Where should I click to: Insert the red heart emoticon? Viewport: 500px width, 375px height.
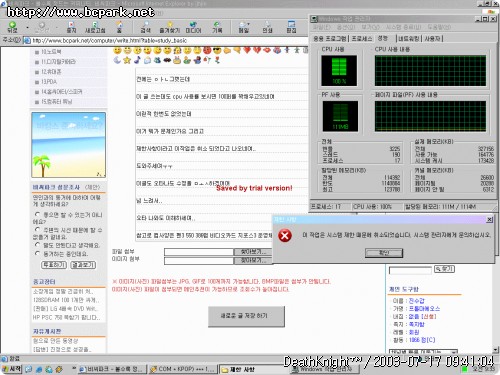click(x=247, y=51)
